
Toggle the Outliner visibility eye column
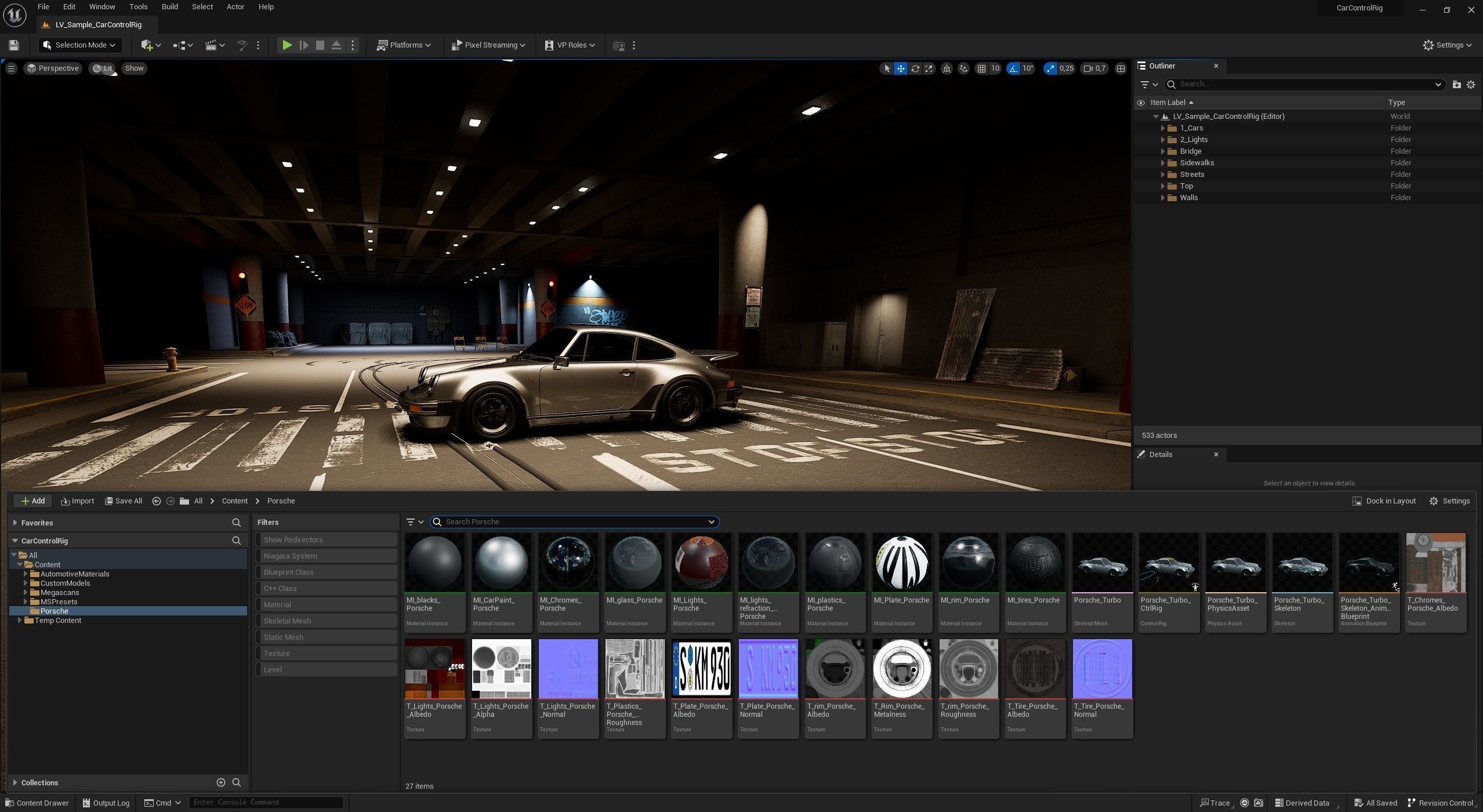point(1140,103)
